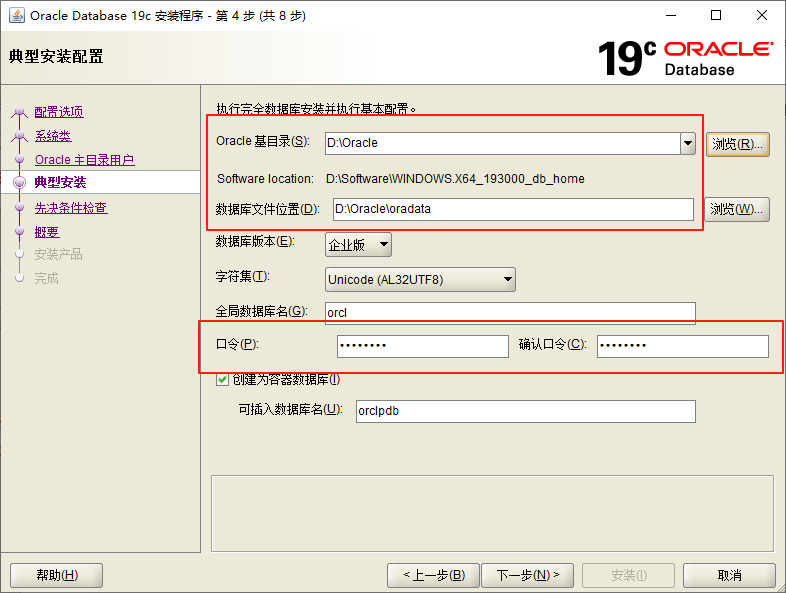Expand the Oracle 基目录 dropdown arrow

pos(688,143)
